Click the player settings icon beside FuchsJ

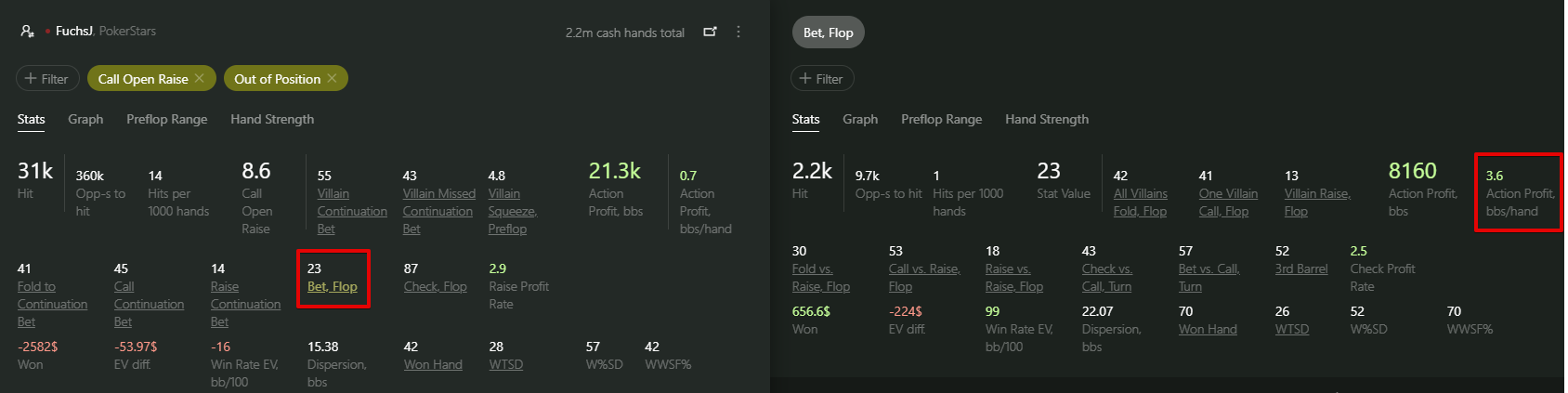(27, 31)
